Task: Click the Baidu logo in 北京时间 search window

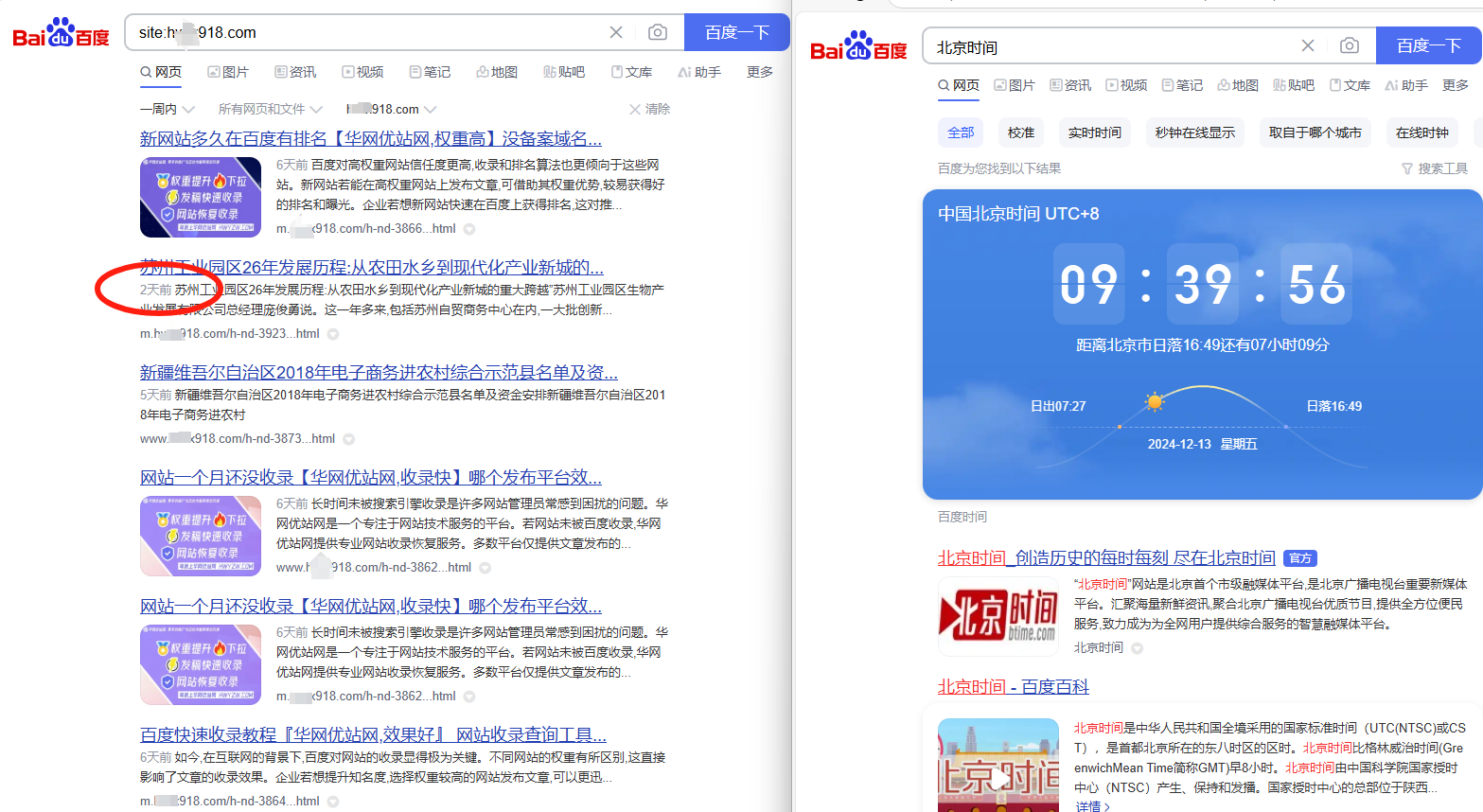Action: (x=859, y=46)
